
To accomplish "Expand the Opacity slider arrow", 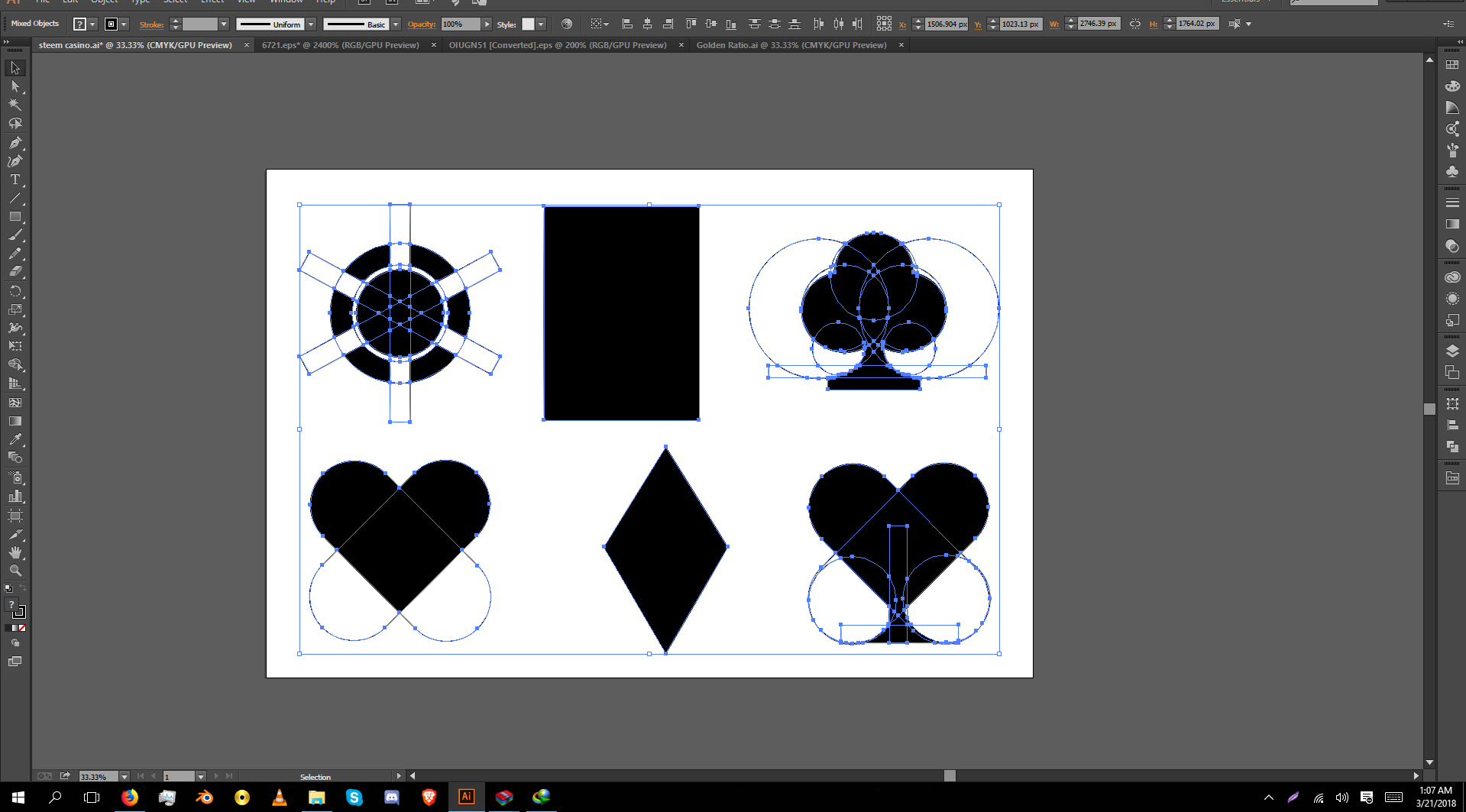I will pos(487,24).
